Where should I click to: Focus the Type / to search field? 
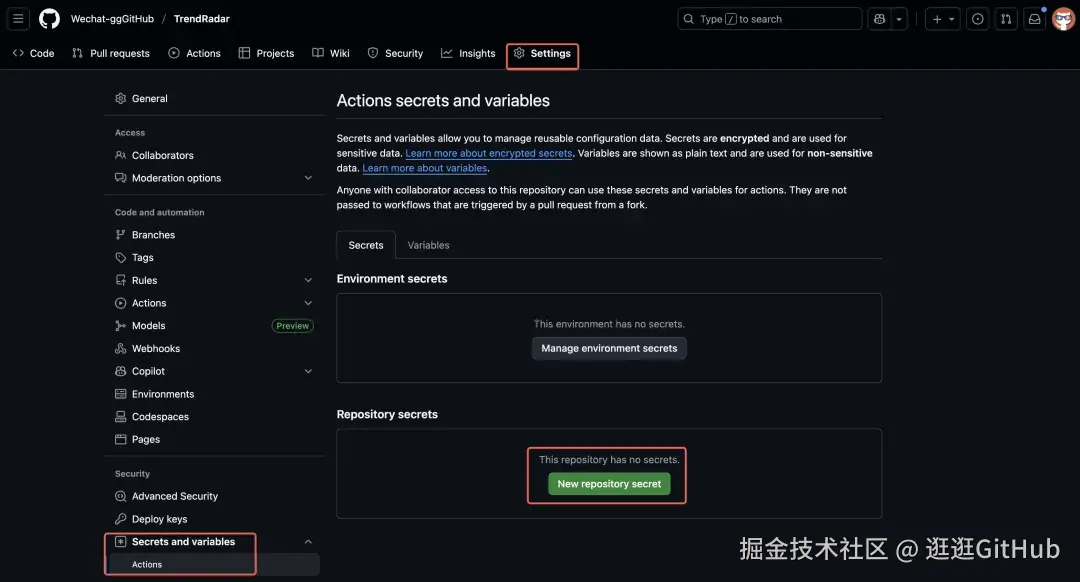(769, 19)
